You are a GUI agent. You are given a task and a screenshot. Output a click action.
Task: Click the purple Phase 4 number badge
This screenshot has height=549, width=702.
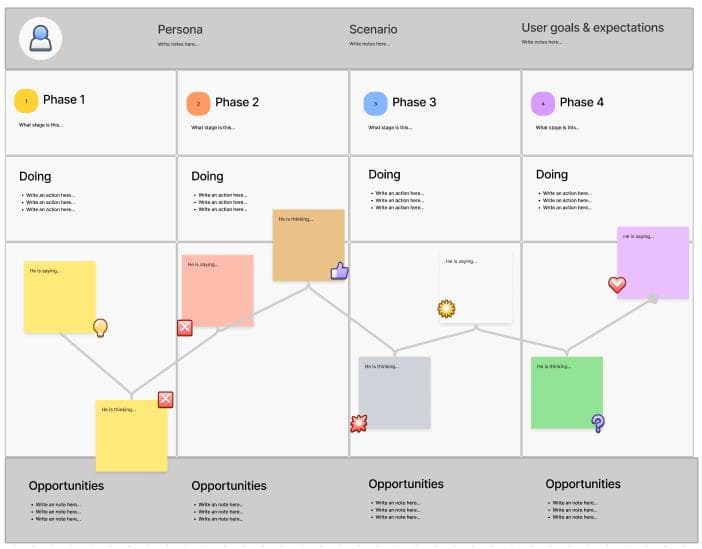coord(543,103)
